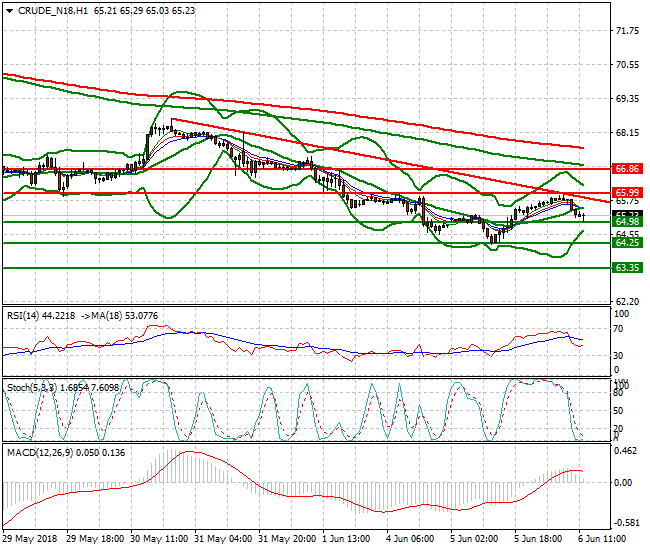
Task: Select the 70.55 price axis value
Action: pos(627,65)
